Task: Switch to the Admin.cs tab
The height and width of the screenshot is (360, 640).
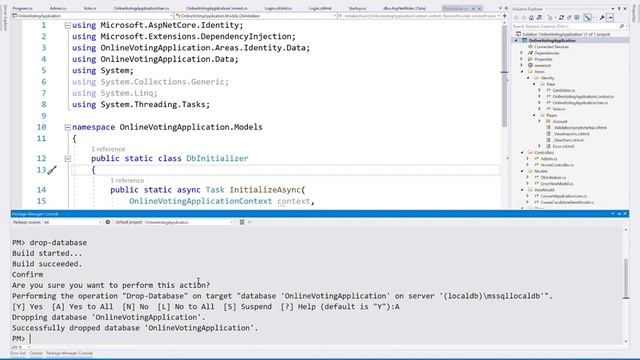Action: click(x=58, y=8)
